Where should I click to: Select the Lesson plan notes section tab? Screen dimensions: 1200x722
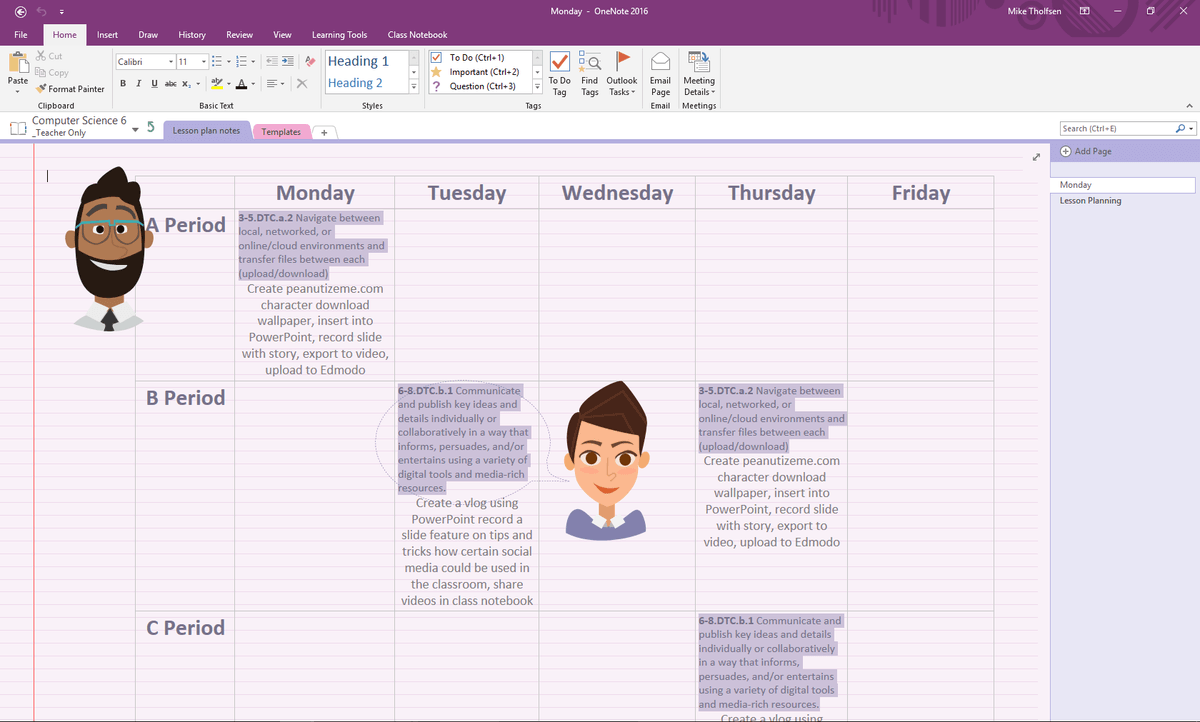coord(207,131)
